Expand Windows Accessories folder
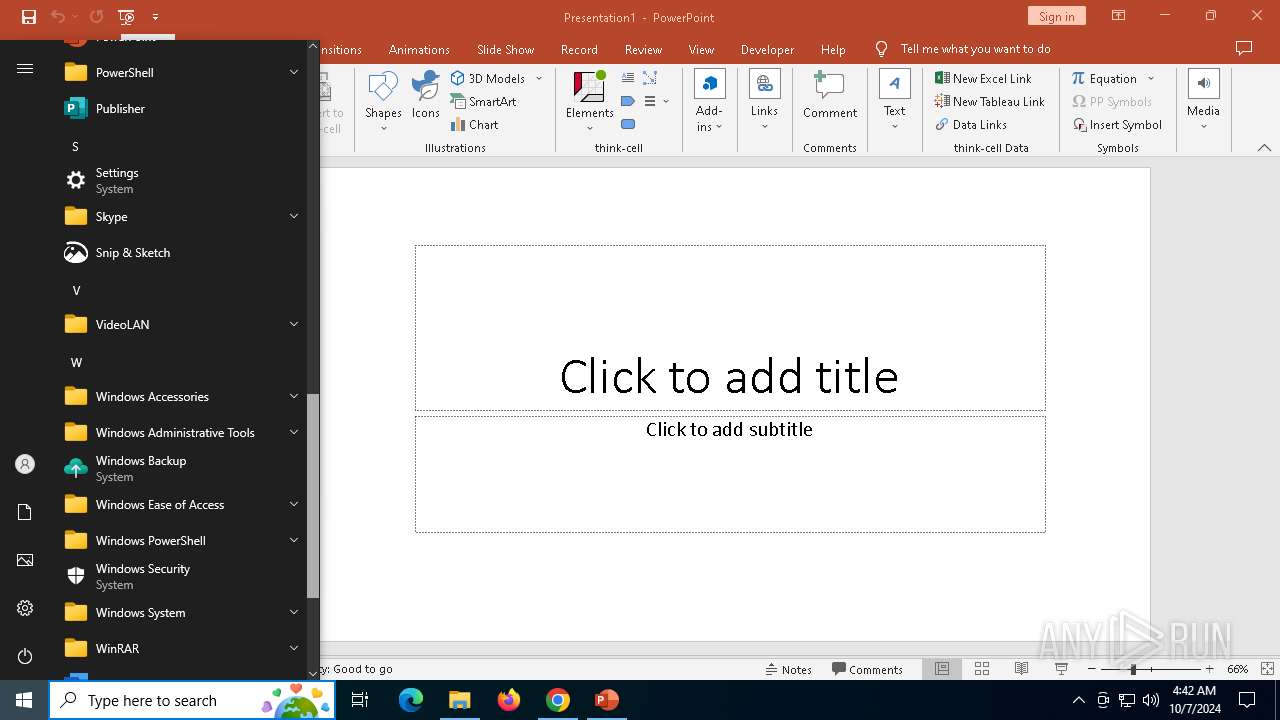The width and height of the screenshot is (1280, 720). click(180, 396)
